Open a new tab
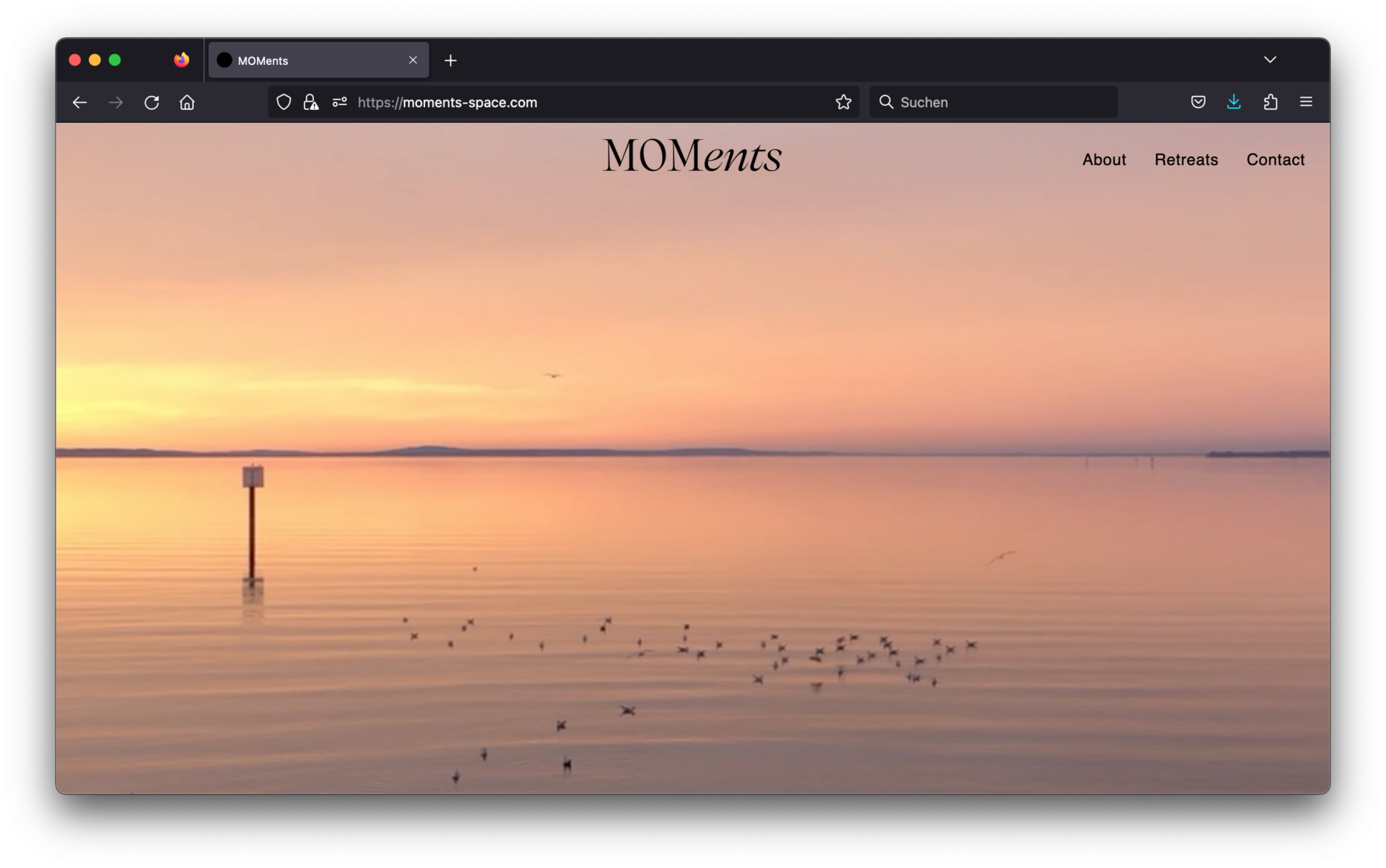 [x=450, y=61]
